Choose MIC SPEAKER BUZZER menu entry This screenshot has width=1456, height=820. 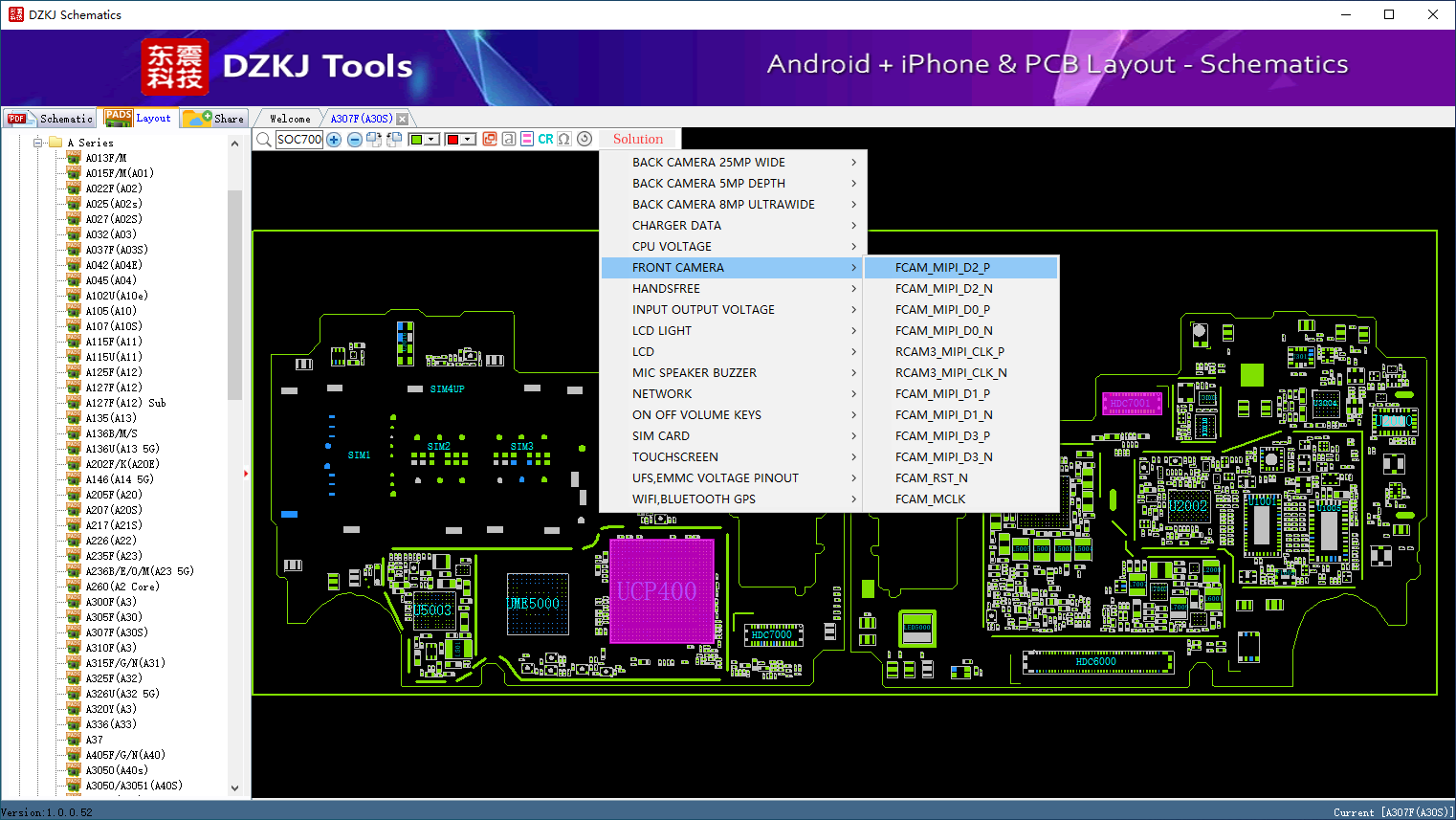pyautogui.click(x=734, y=373)
